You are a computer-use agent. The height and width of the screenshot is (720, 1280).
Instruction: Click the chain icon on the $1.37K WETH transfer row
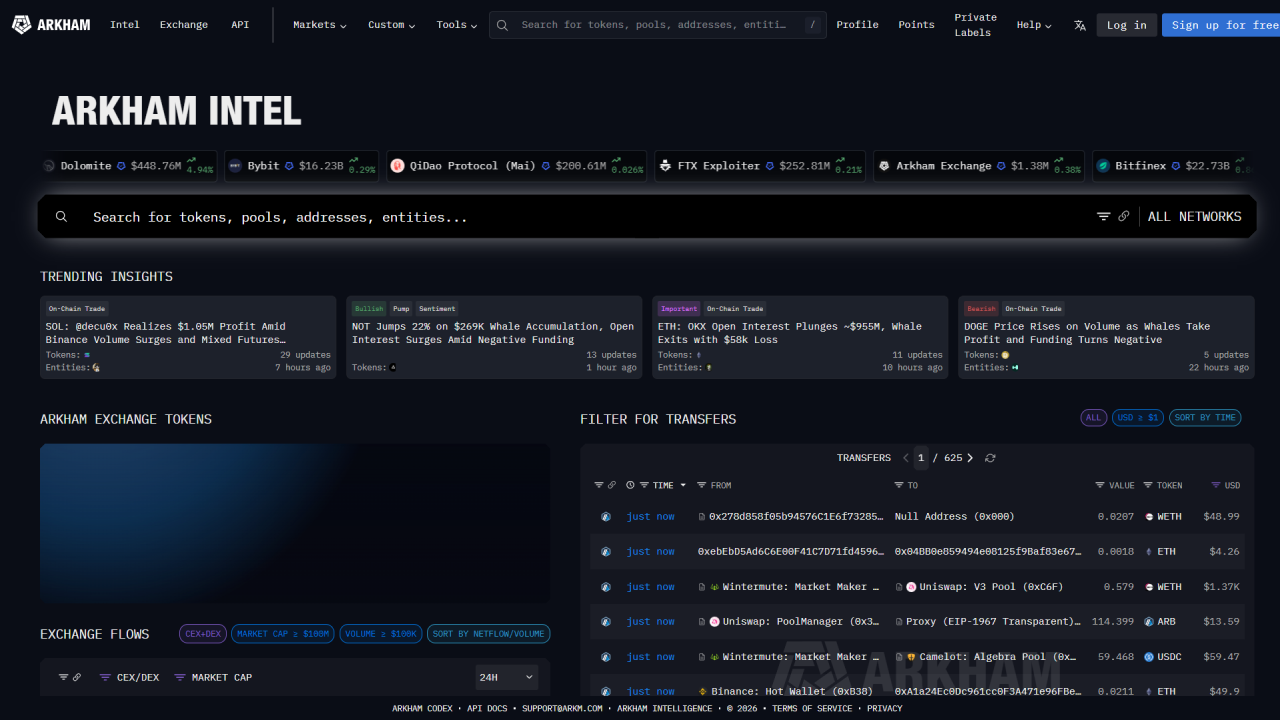[606, 587]
